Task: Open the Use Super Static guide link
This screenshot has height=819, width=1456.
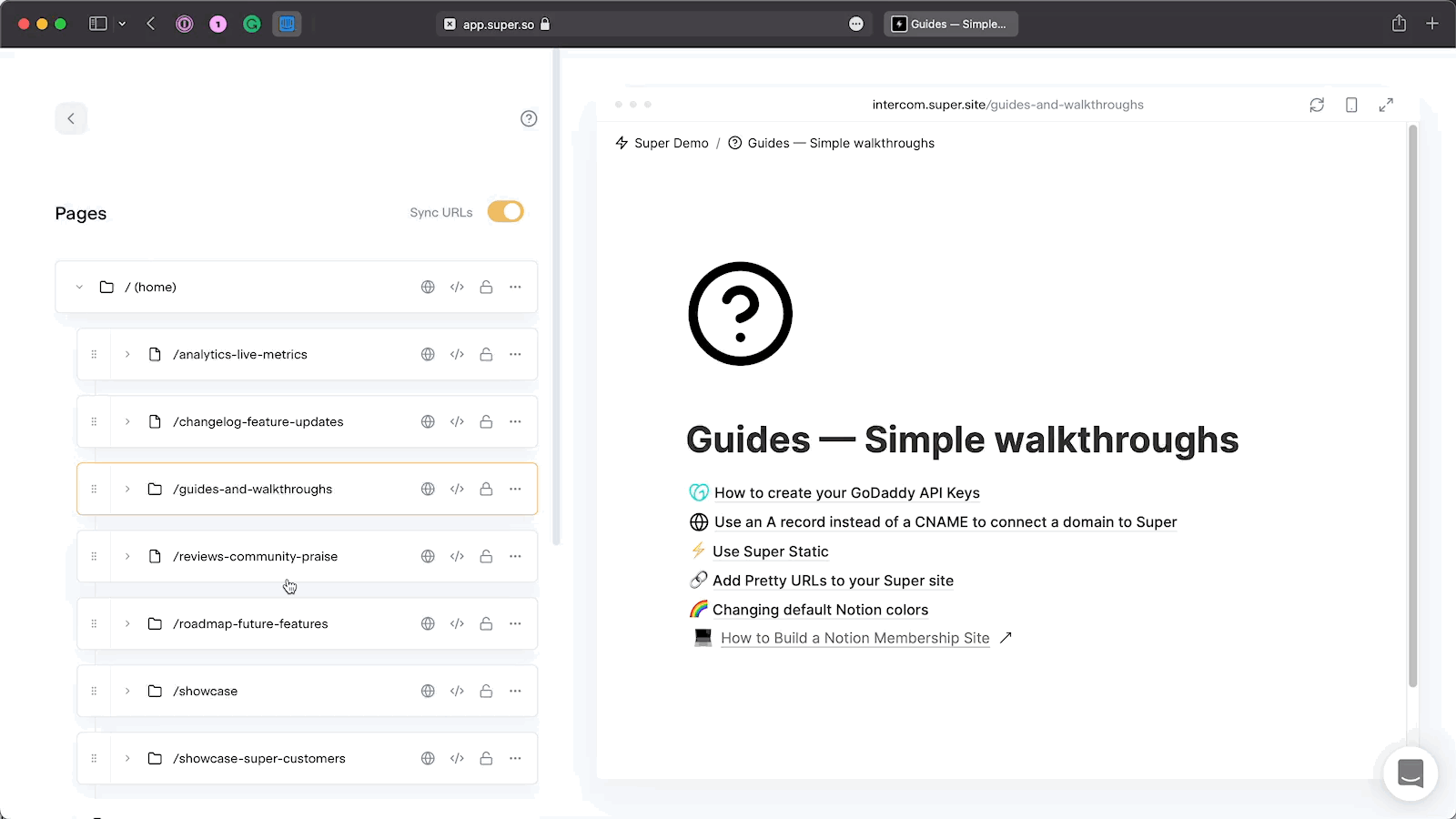Action: click(770, 551)
